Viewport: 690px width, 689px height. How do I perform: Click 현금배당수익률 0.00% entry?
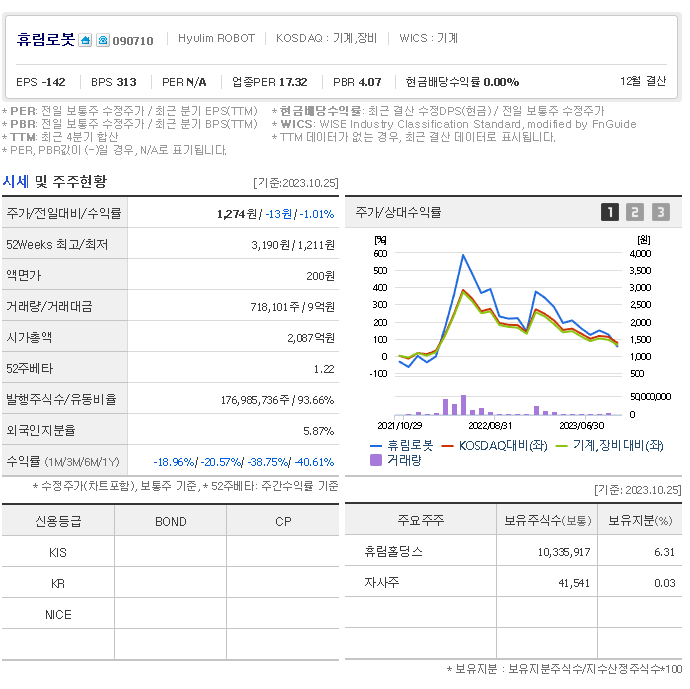tap(462, 82)
